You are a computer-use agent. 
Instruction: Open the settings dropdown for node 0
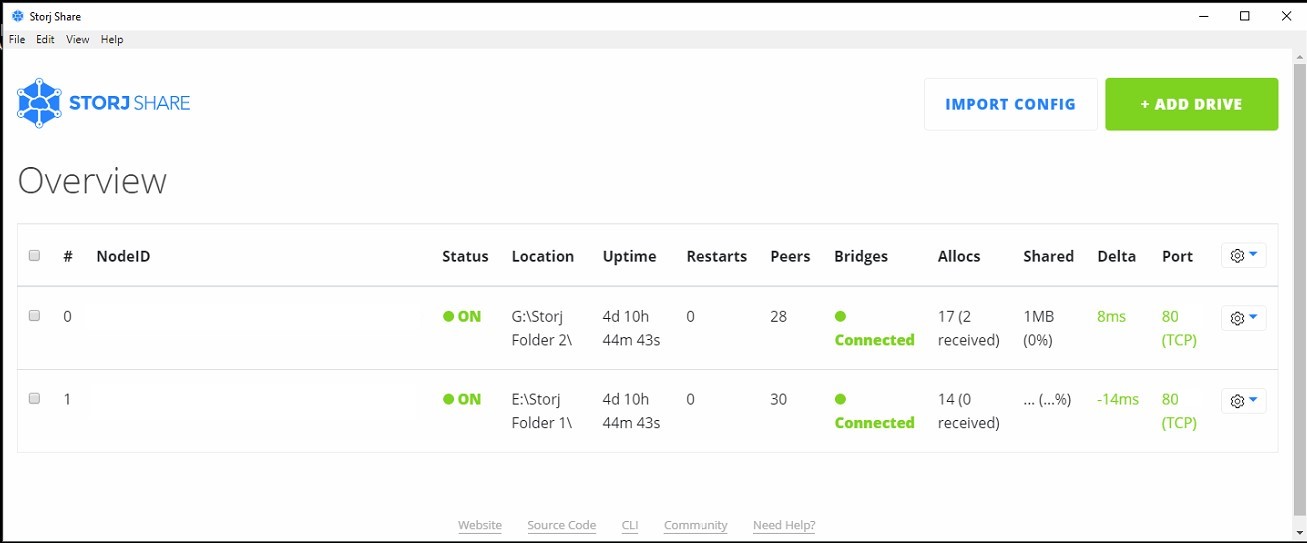(1244, 318)
